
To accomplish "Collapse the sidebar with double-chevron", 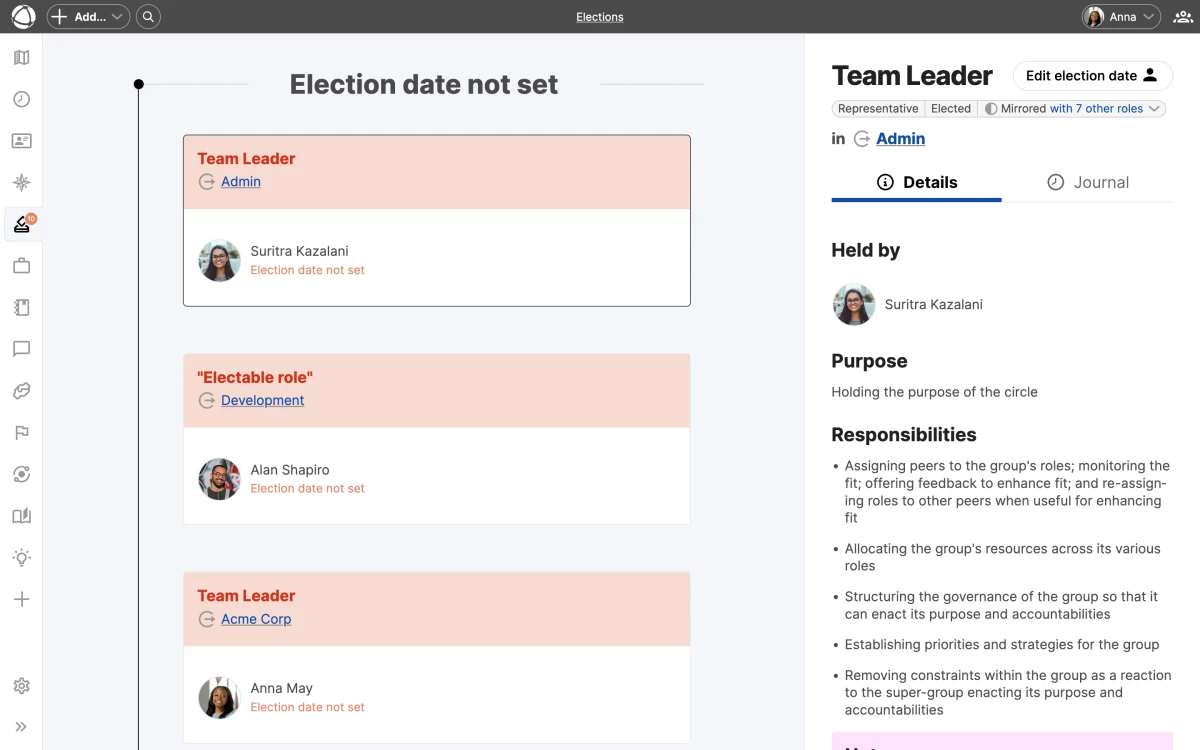I will pos(21,727).
